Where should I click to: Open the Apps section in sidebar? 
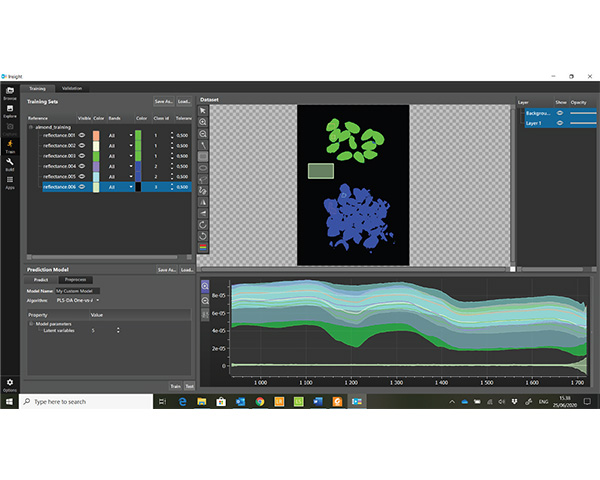9,181
